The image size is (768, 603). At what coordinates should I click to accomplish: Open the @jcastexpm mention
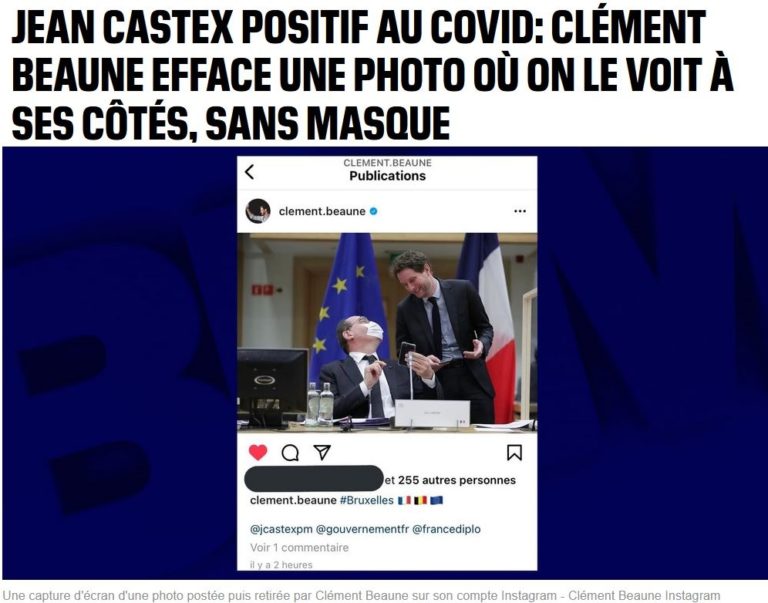[281, 529]
